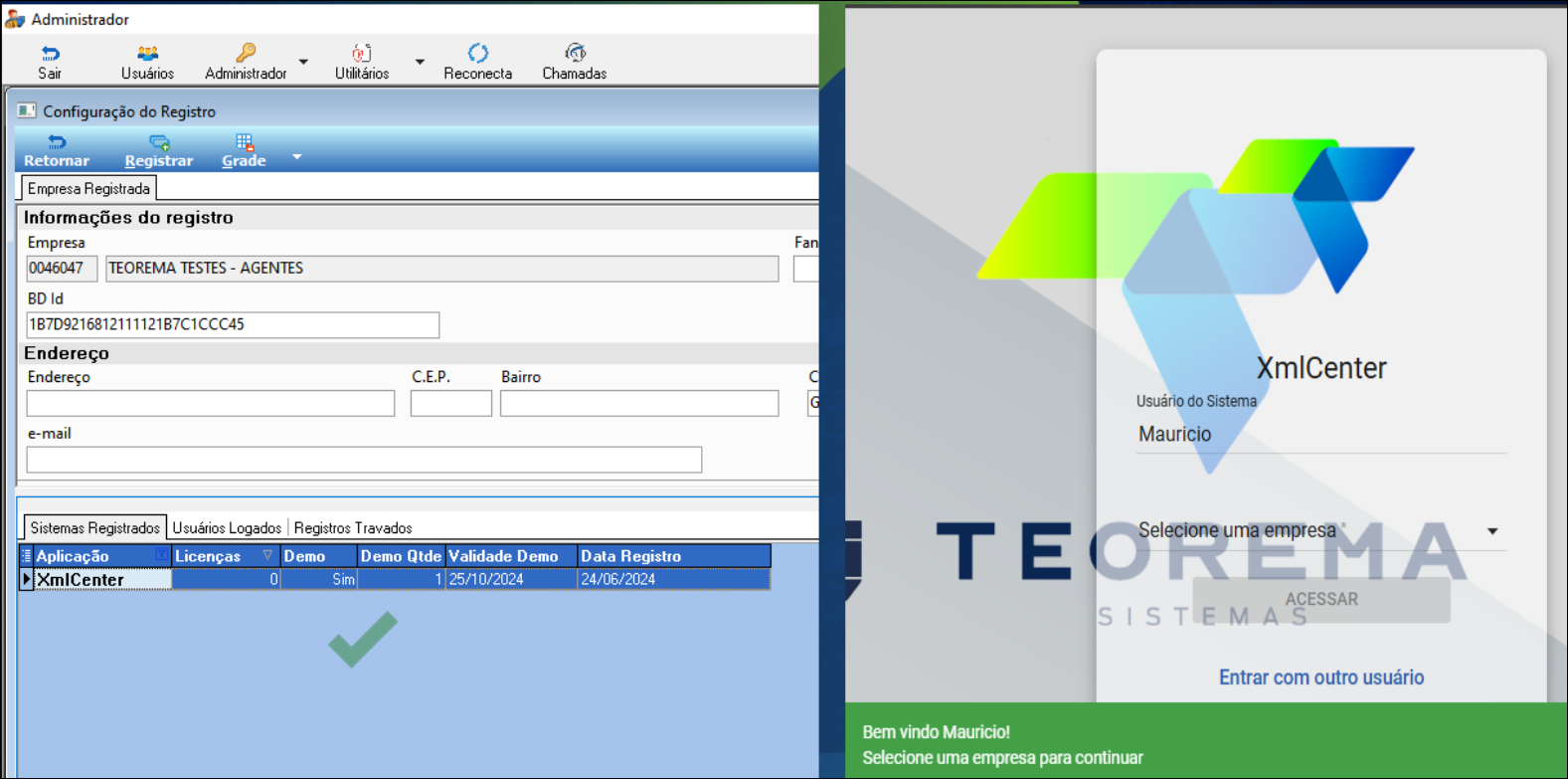Image resolution: width=1568 pixels, height=779 pixels.
Task: Open the Usuários toolbar icon
Action: coord(147,54)
